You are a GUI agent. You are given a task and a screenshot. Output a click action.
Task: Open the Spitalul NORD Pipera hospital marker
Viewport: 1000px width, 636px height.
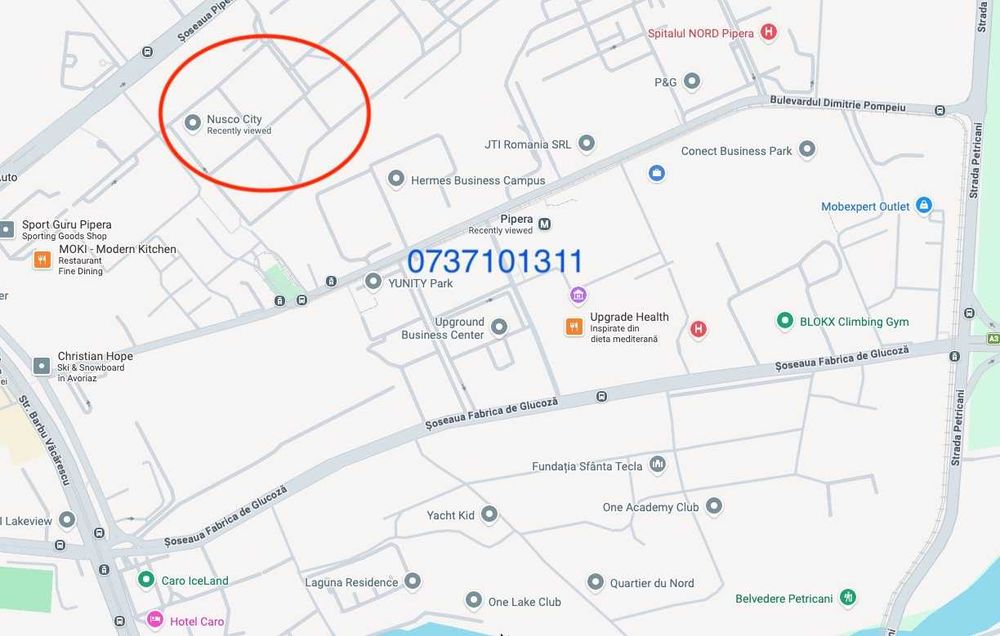(769, 32)
